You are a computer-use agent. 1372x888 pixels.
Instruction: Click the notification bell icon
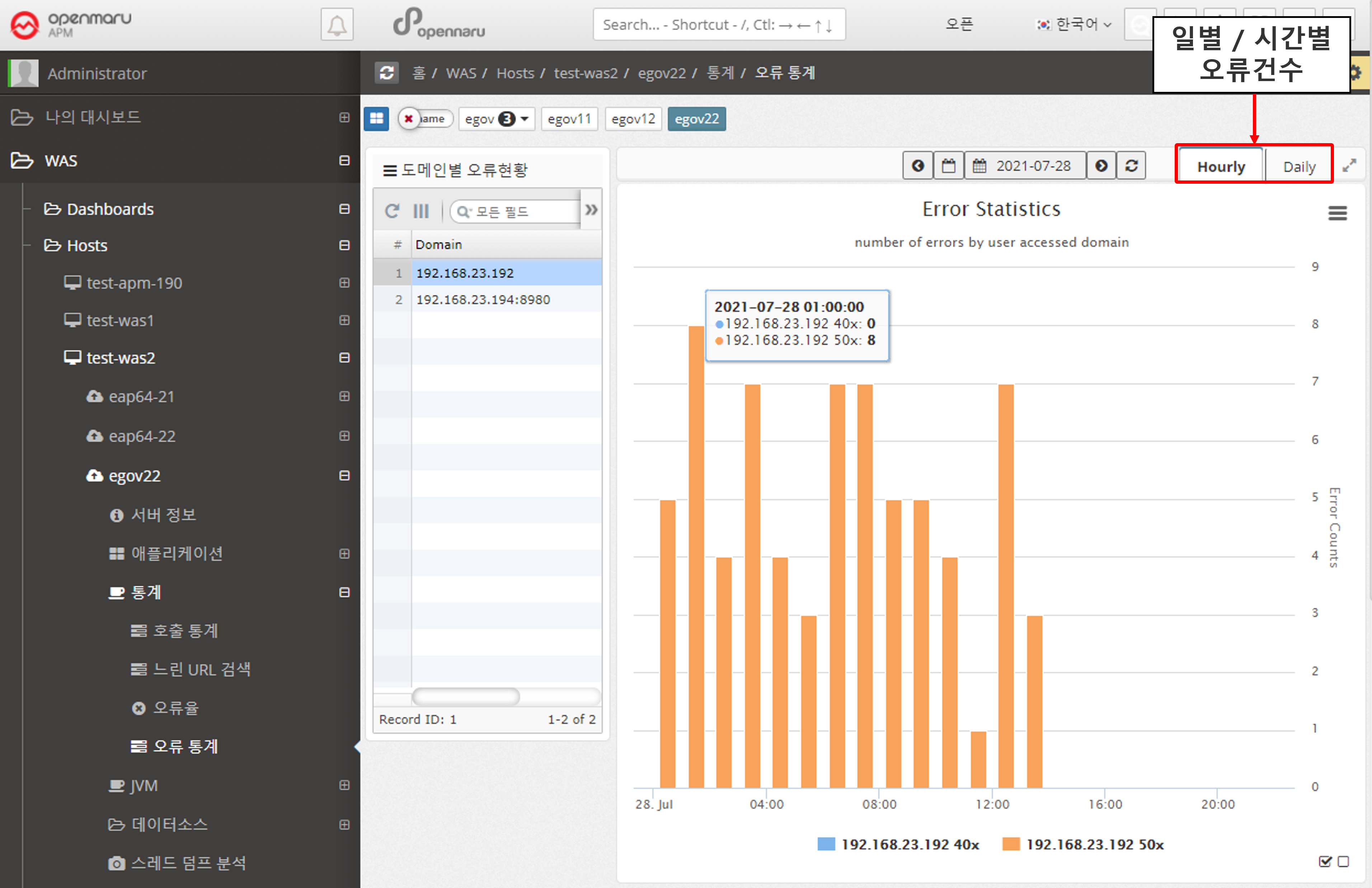tap(337, 25)
